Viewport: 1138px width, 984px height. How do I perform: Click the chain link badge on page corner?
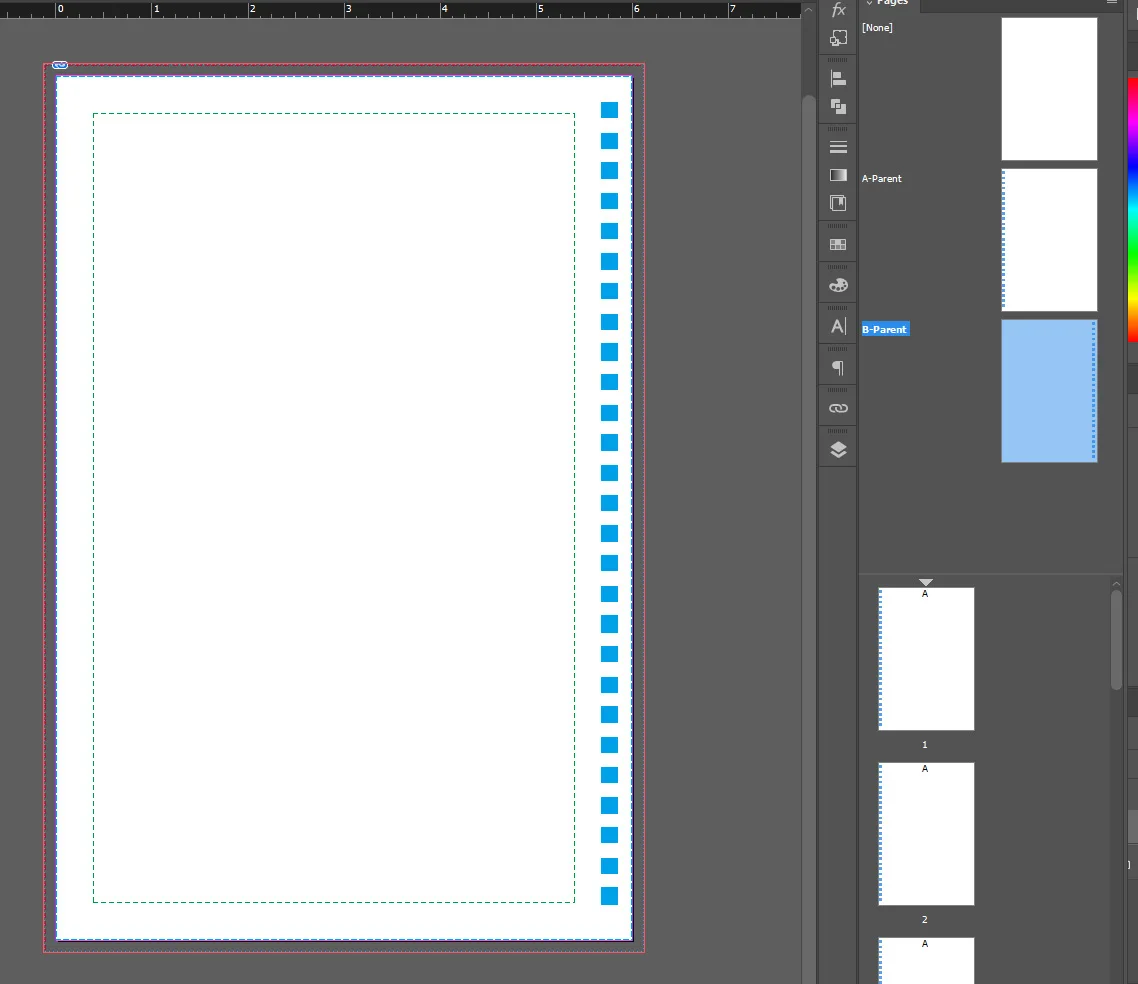60,65
